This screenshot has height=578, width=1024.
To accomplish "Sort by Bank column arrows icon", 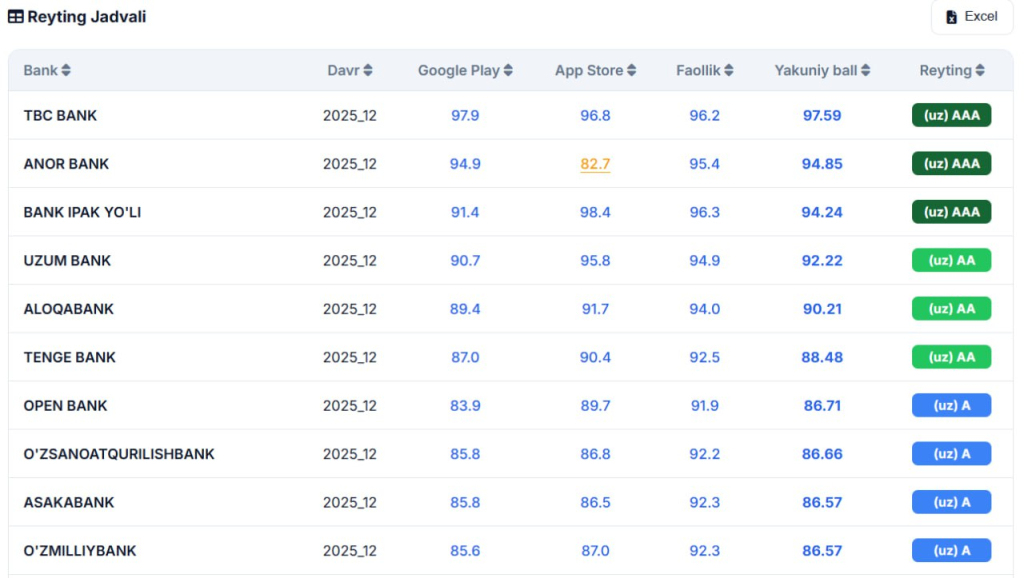I will pos(66,71).
